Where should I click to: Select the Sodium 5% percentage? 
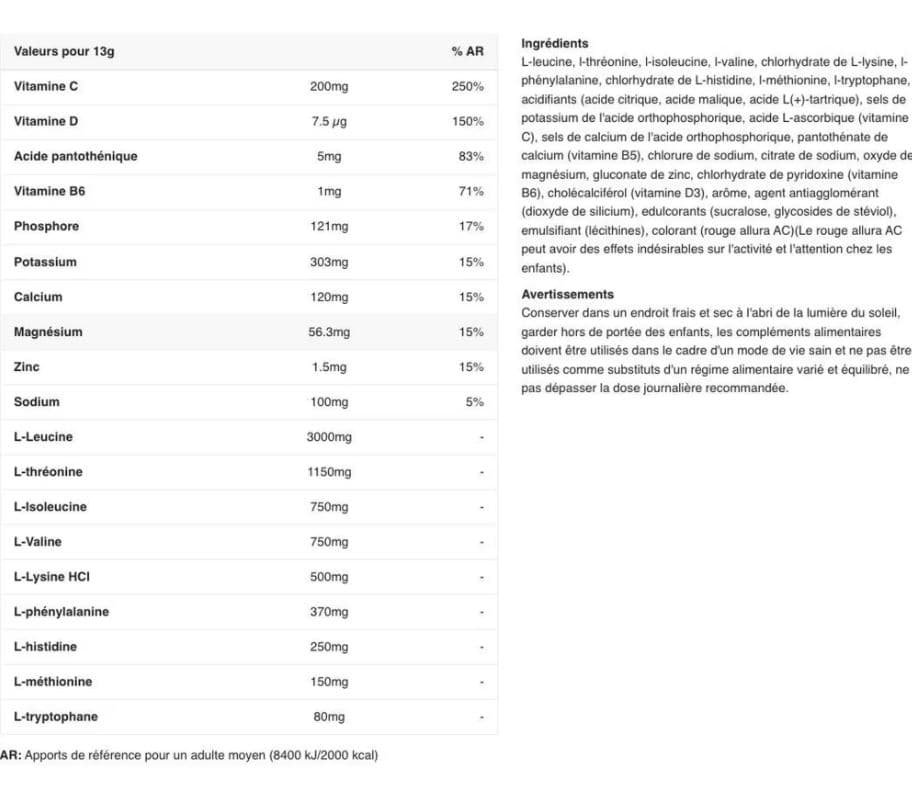coord(474,402)
